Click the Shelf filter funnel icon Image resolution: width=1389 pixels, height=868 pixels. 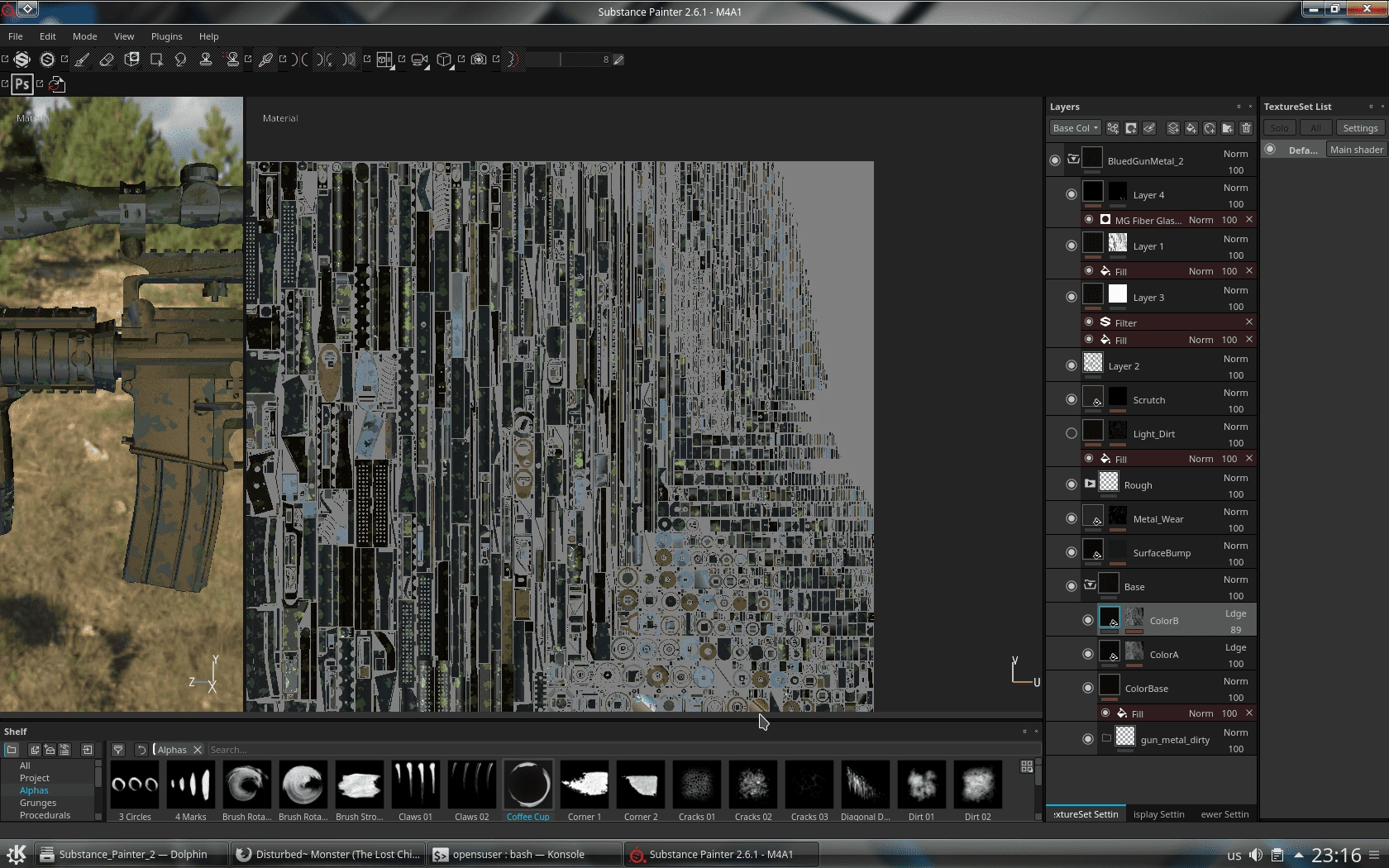(118, 750)
